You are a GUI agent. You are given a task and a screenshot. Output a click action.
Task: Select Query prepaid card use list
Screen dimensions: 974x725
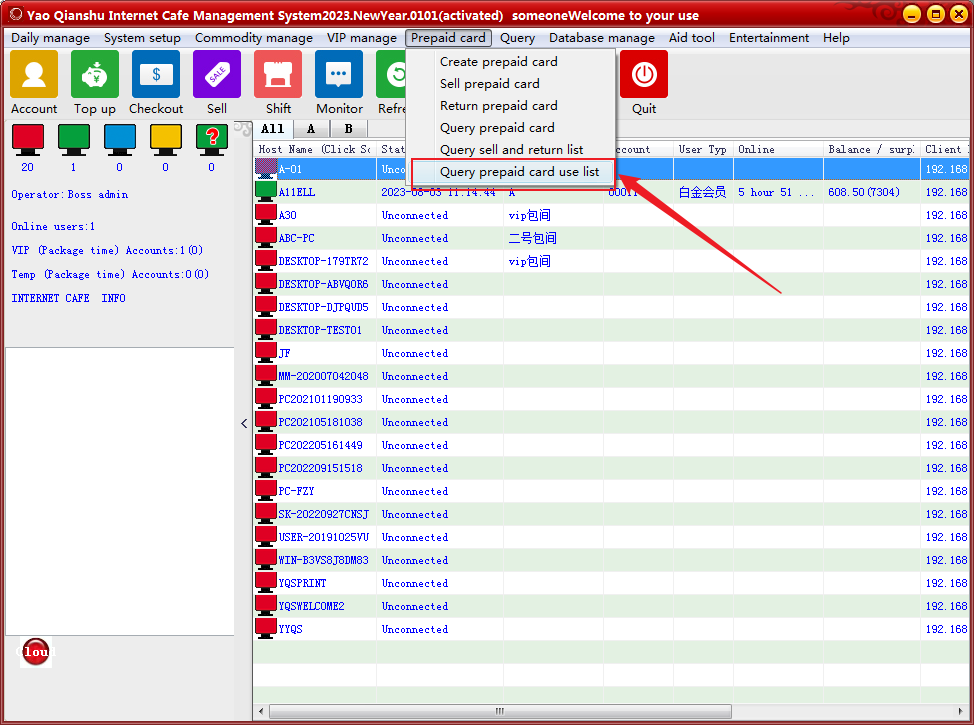[x=519, y=172]
